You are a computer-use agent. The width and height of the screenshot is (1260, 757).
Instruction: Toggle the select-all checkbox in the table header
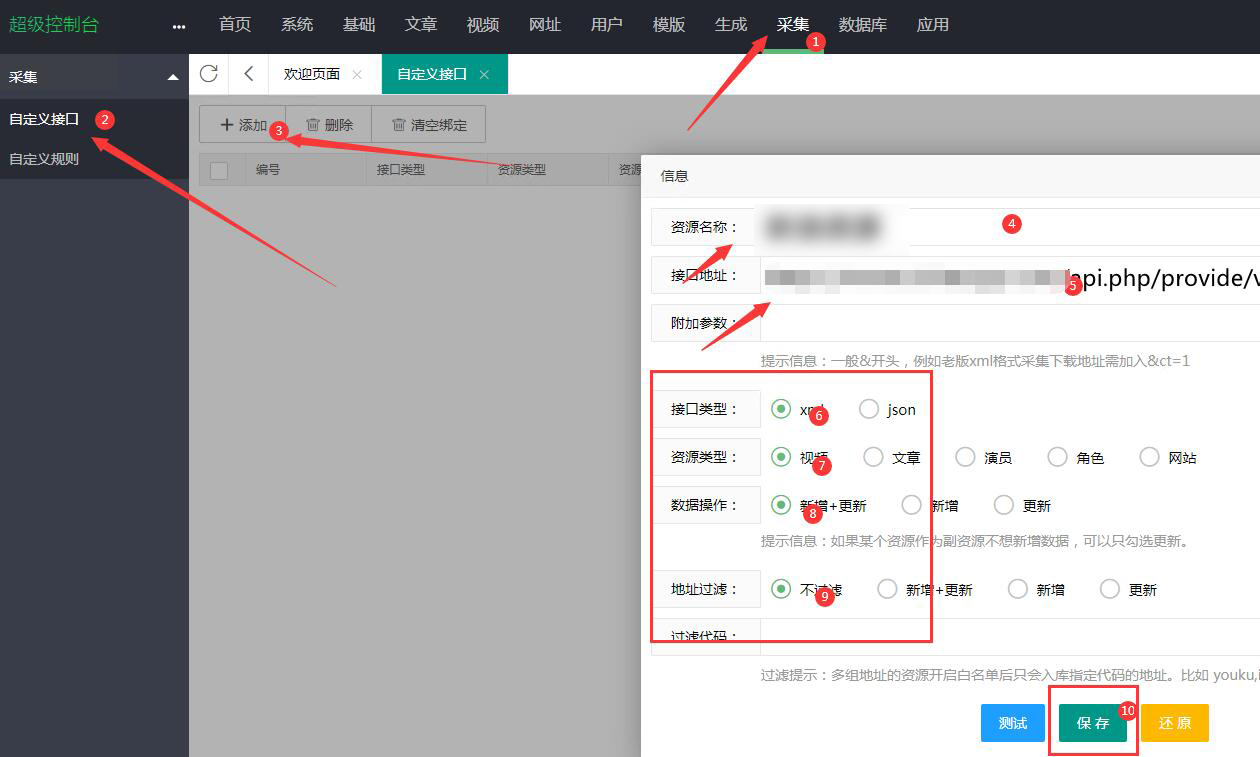221,169
